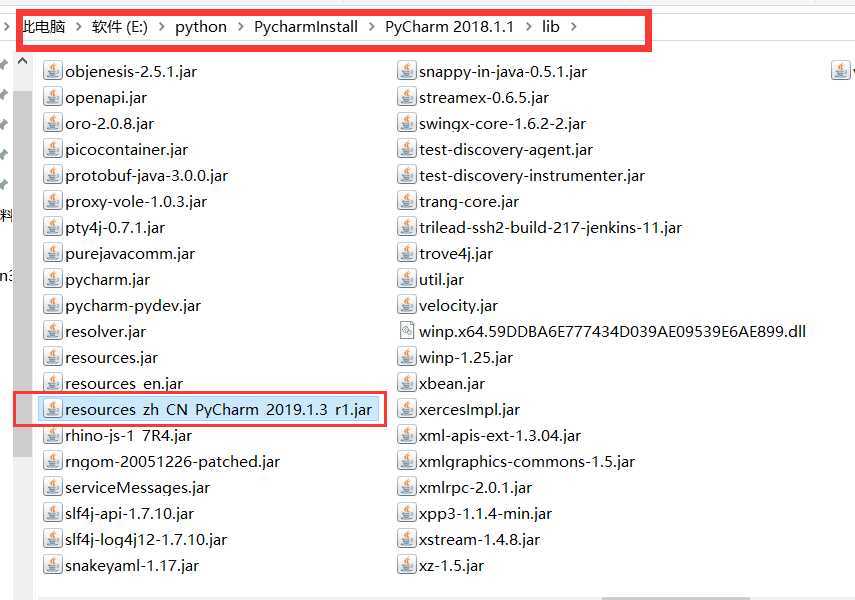Click the horizontal scrollbar at bottom
Viewport: 855px width, 600px height.
[x=676, y=598]
